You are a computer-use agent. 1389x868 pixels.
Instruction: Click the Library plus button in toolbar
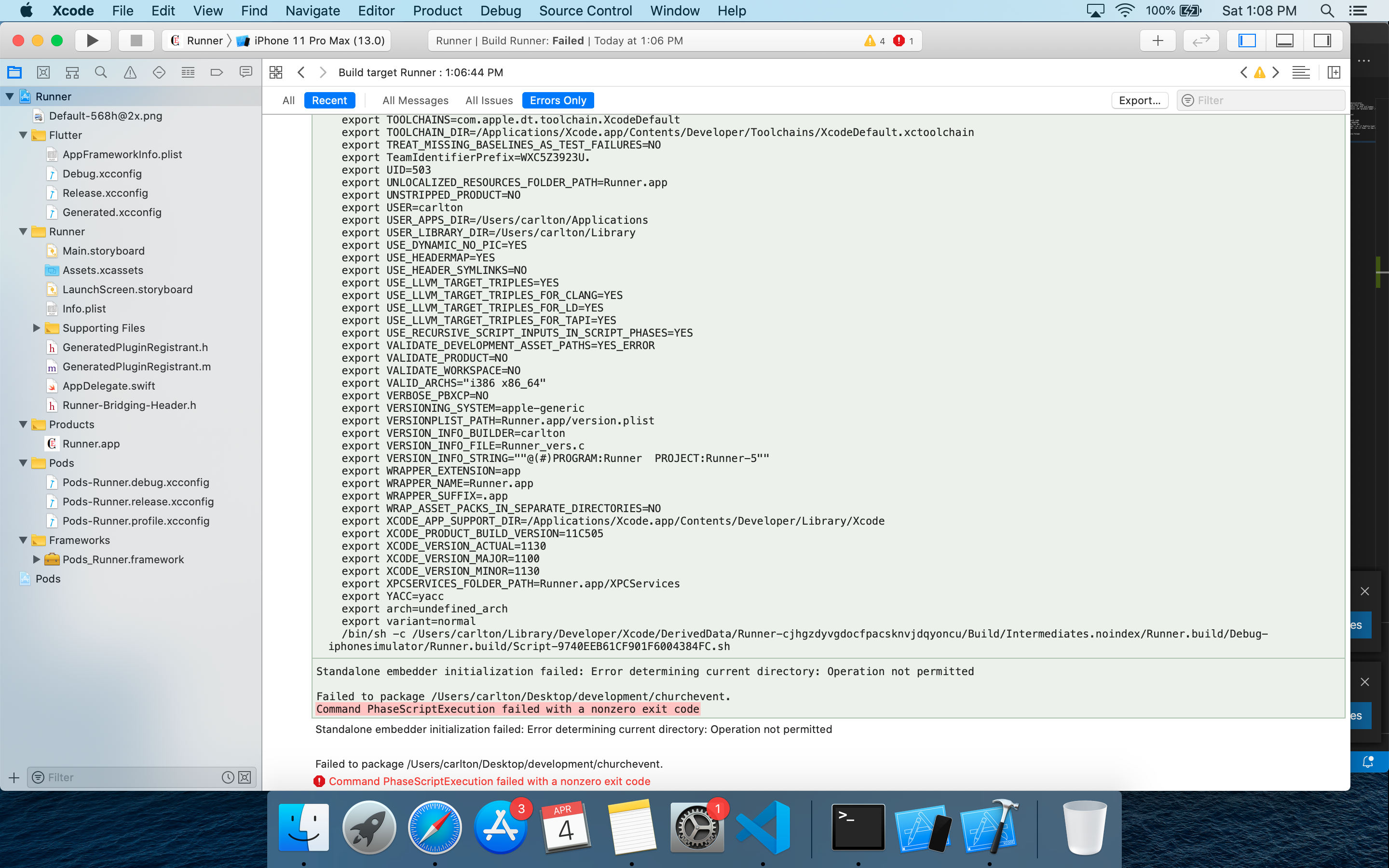(x=1157, y=40)
